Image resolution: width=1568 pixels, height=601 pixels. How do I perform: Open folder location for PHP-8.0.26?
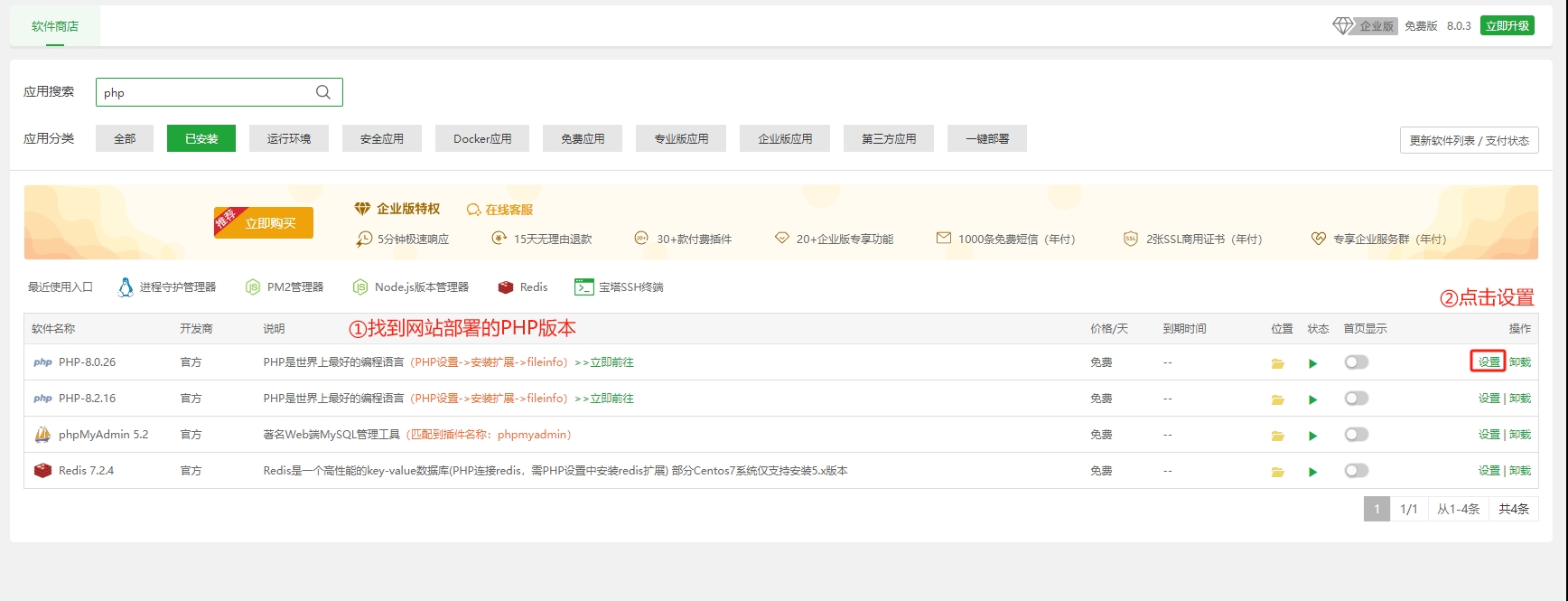[1277, 363]
